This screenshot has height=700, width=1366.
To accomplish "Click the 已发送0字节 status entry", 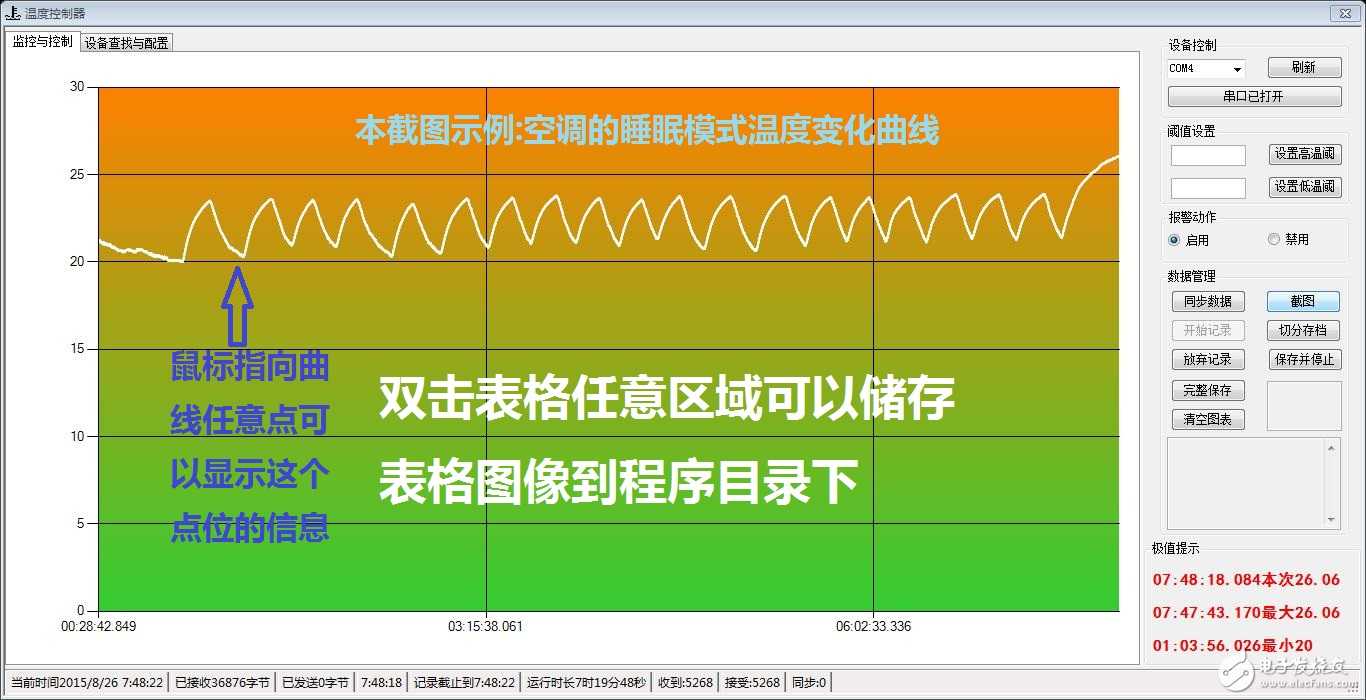I will pos(315,683).
